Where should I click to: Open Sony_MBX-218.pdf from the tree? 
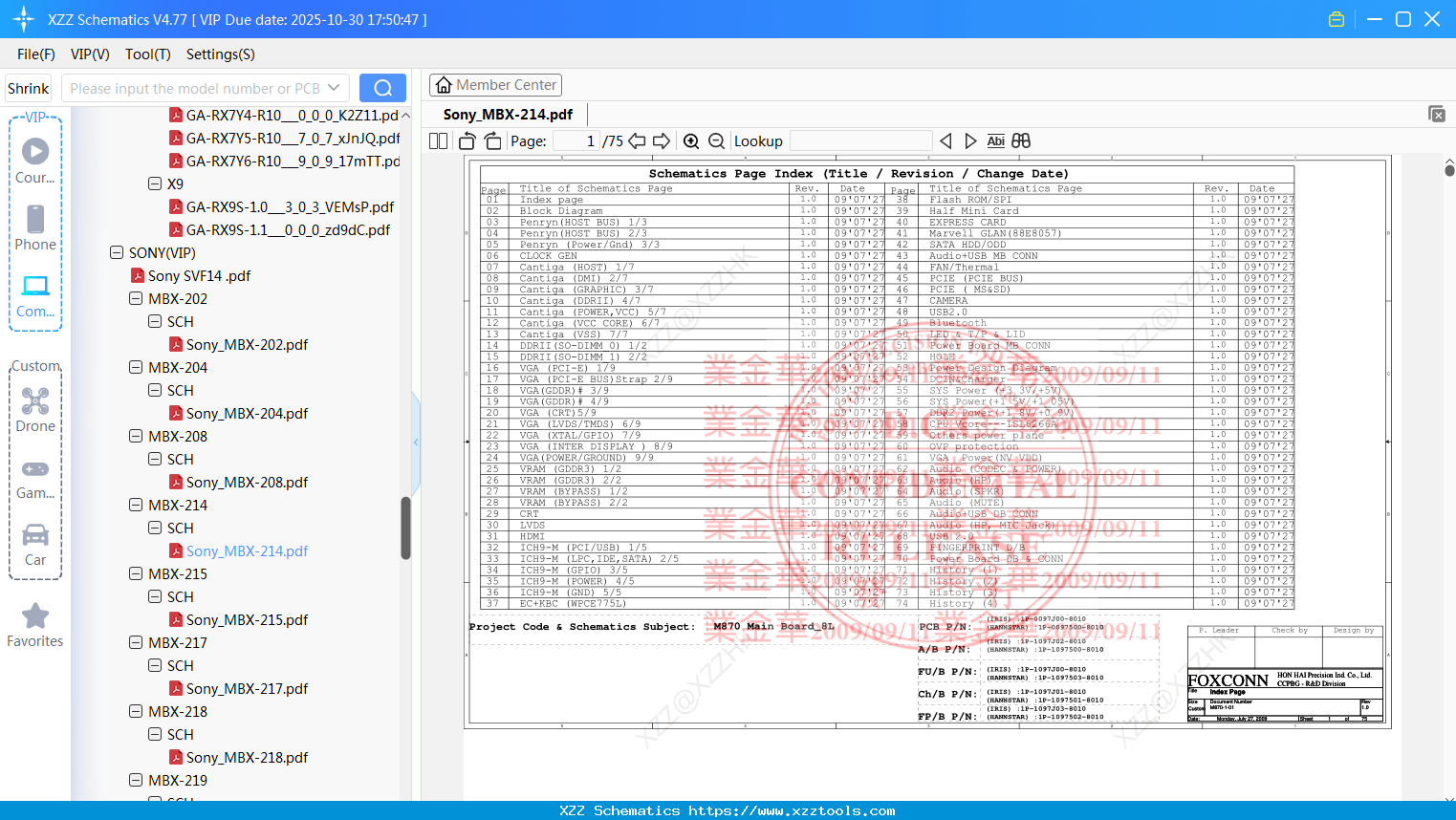pyautogui.click(x=247, y=757)
